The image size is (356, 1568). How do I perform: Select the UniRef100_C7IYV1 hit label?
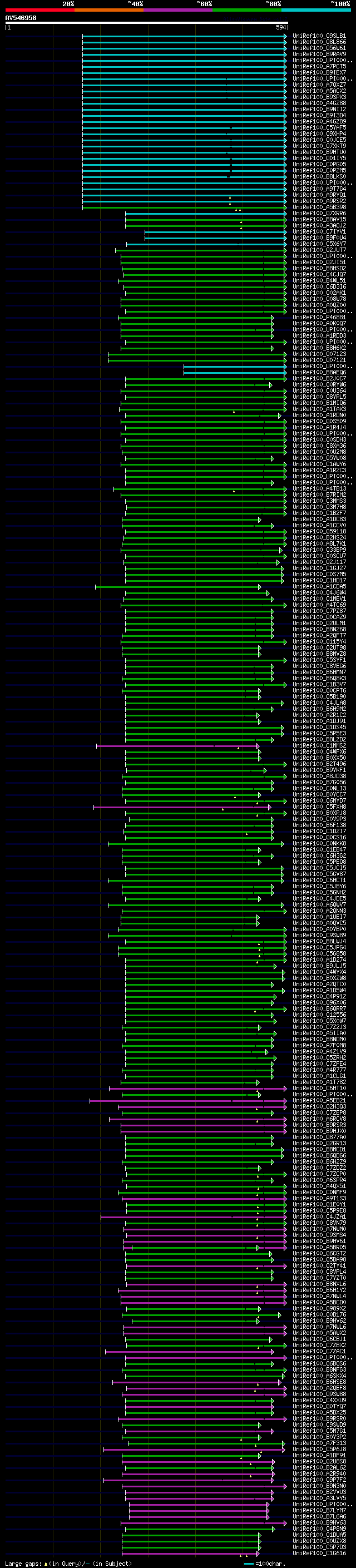[319, 231]
